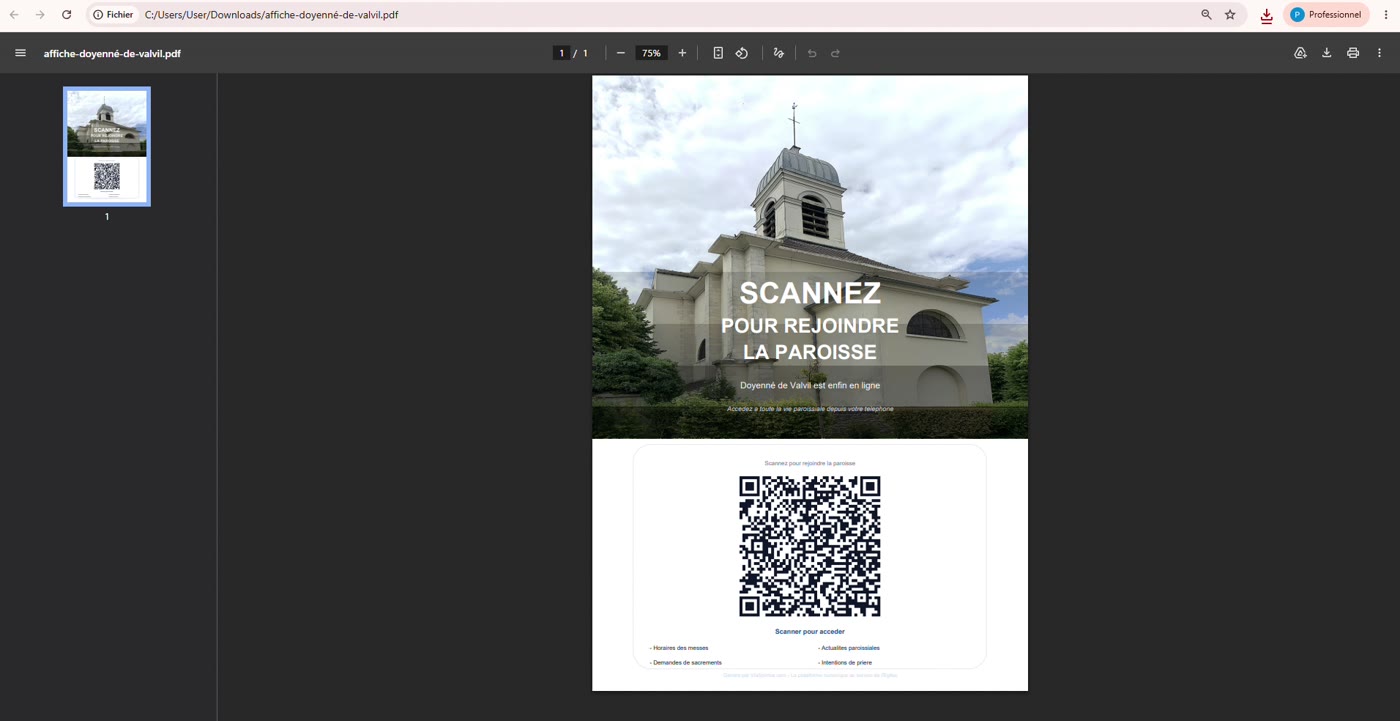Click the QR code on the poster
The height and width of the screenshot is (721, 1400).
(x=810, y=546)
